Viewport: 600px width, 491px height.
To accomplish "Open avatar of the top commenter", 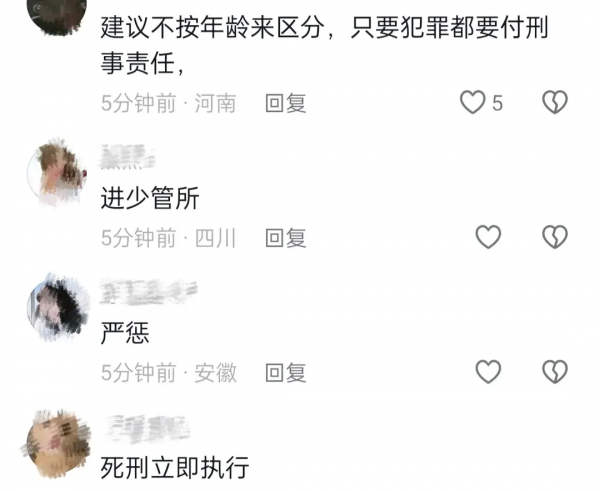I will [57, 15].
